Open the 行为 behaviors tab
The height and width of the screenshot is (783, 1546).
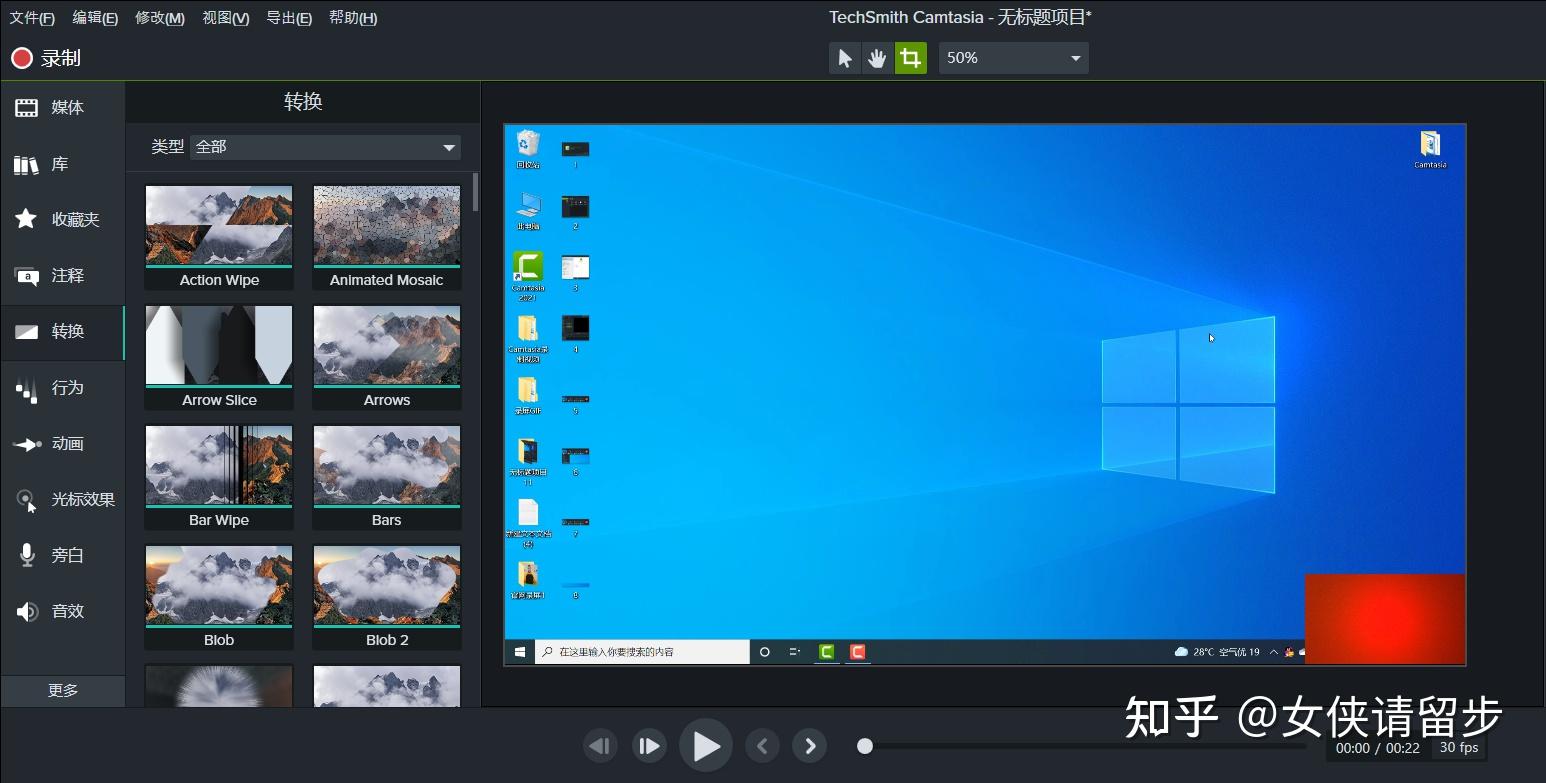(63, 388)
